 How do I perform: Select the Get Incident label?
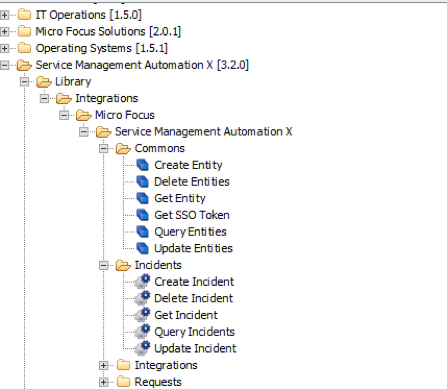point(186,315)
